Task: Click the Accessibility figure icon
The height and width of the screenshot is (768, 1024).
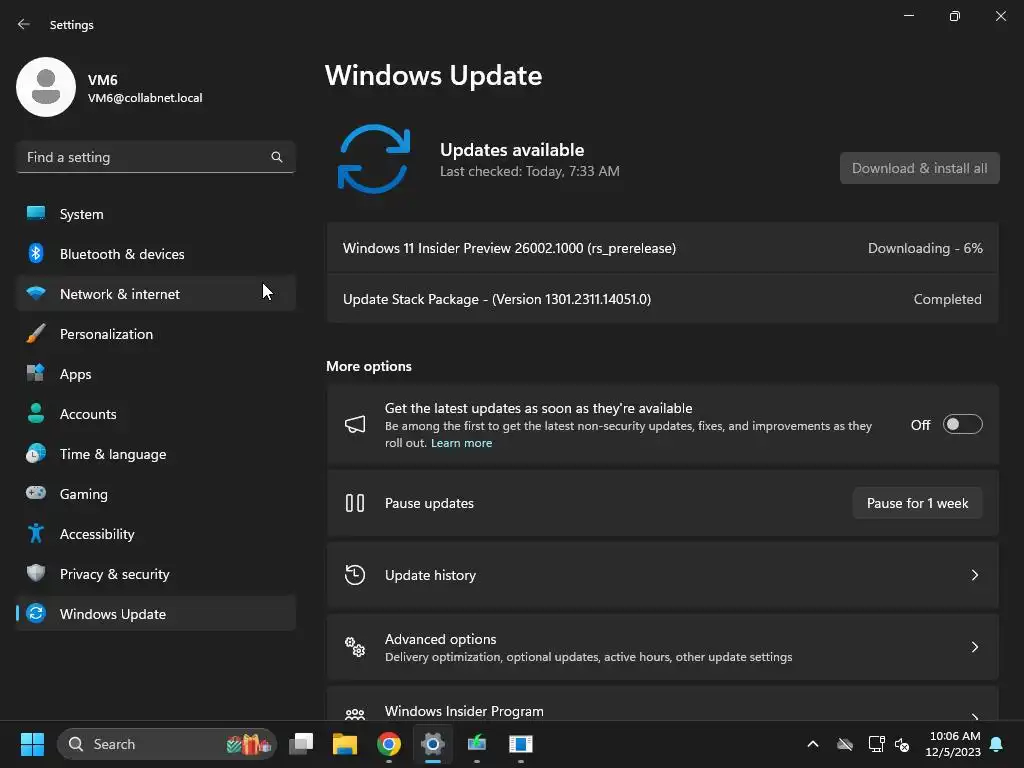Action: [x=36, y=534]
